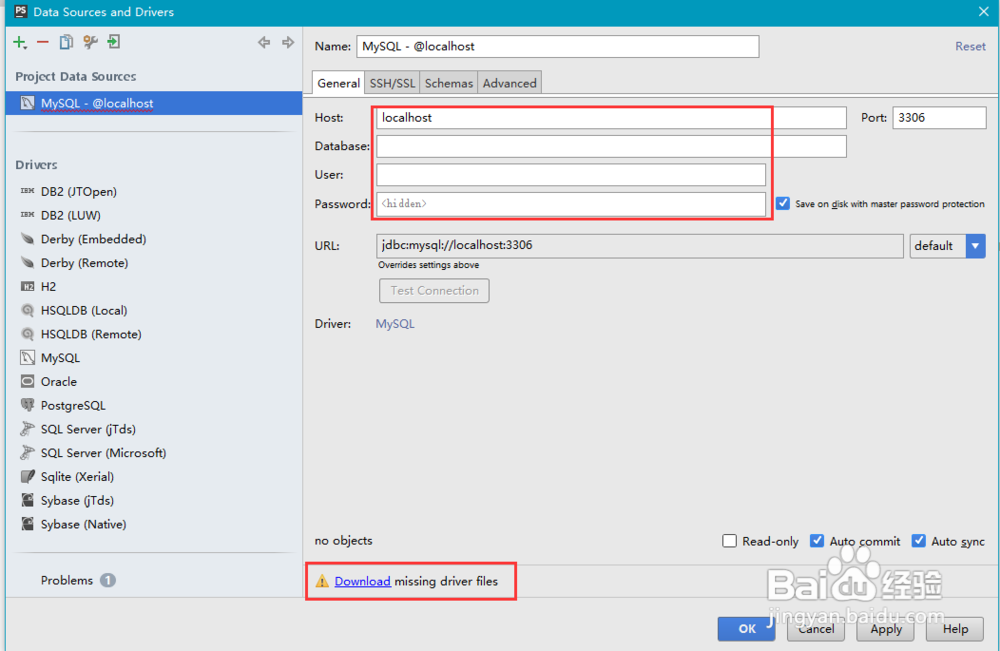Go to the Advanced tab
Viewport: 1000px width, 651px height.
[510, 83]
